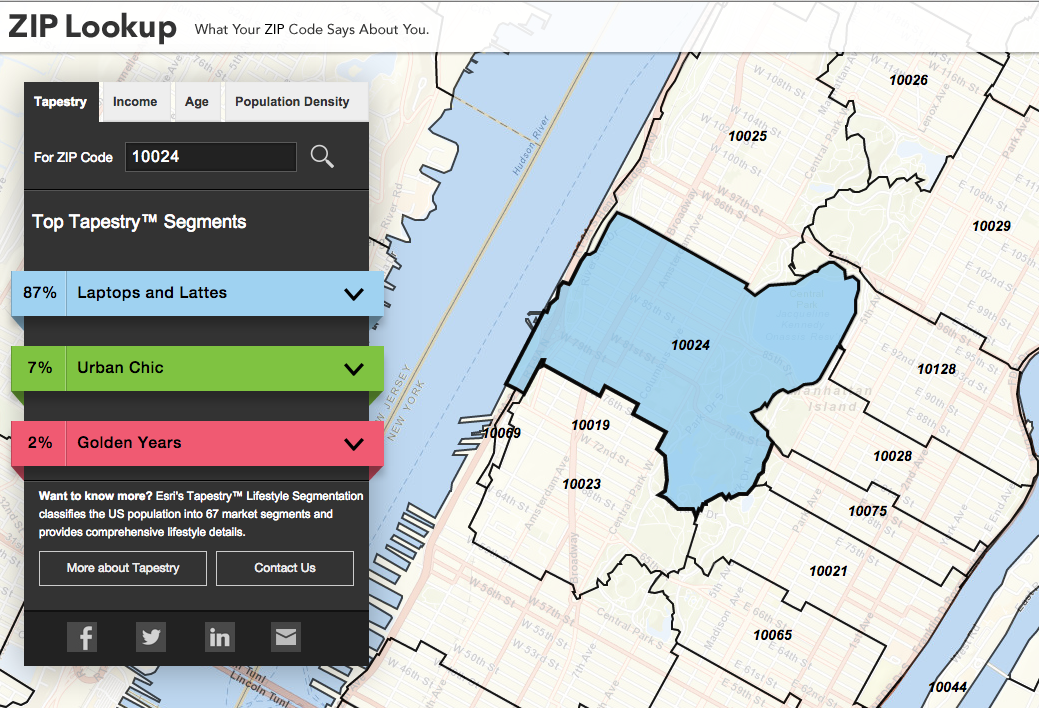Image resolution: width=1039 pixels, height=708 pixels.
Task: Open the email envelope share icon
Action: 285,637
